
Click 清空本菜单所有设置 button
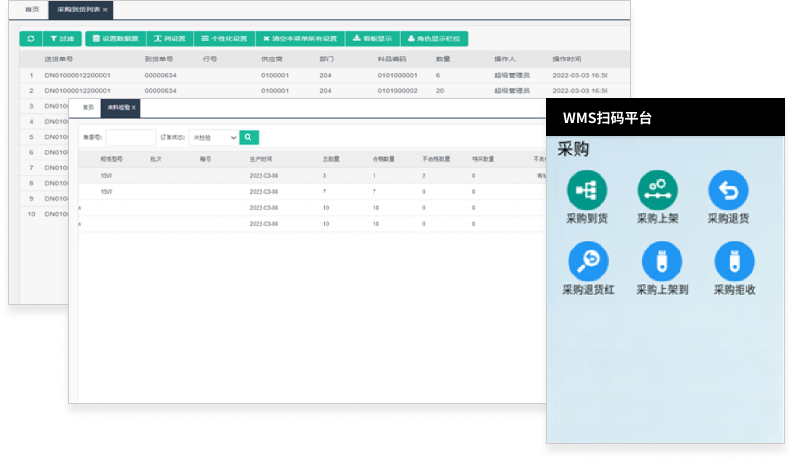(x=299, y=39)
